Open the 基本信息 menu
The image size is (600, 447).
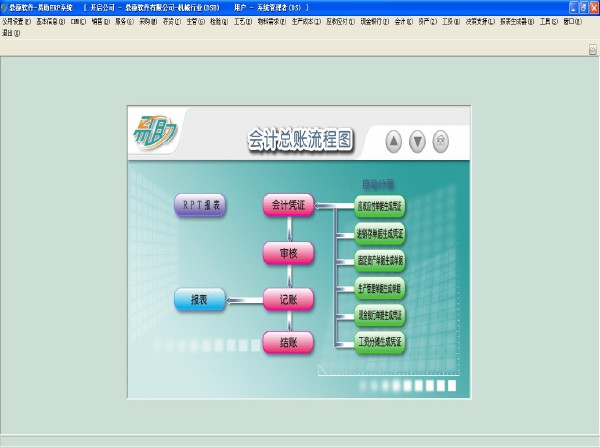51,21
